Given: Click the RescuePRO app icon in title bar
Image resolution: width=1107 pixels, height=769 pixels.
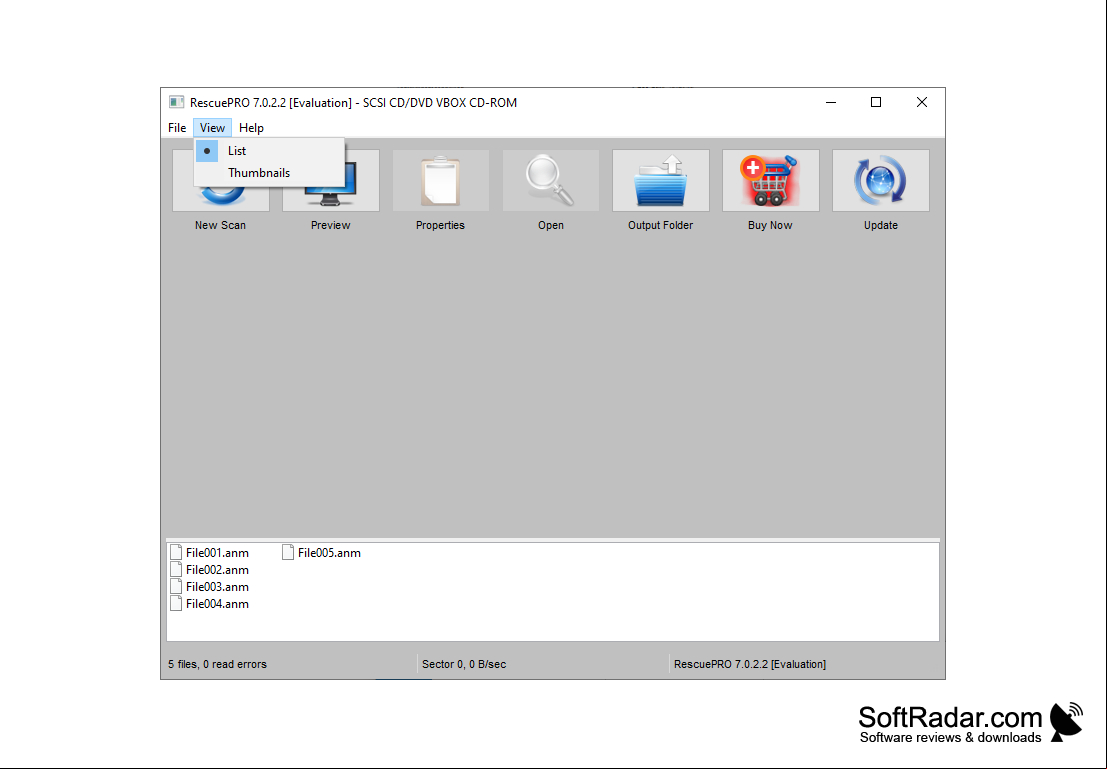Looking at the screenshot, I should 176,102.
